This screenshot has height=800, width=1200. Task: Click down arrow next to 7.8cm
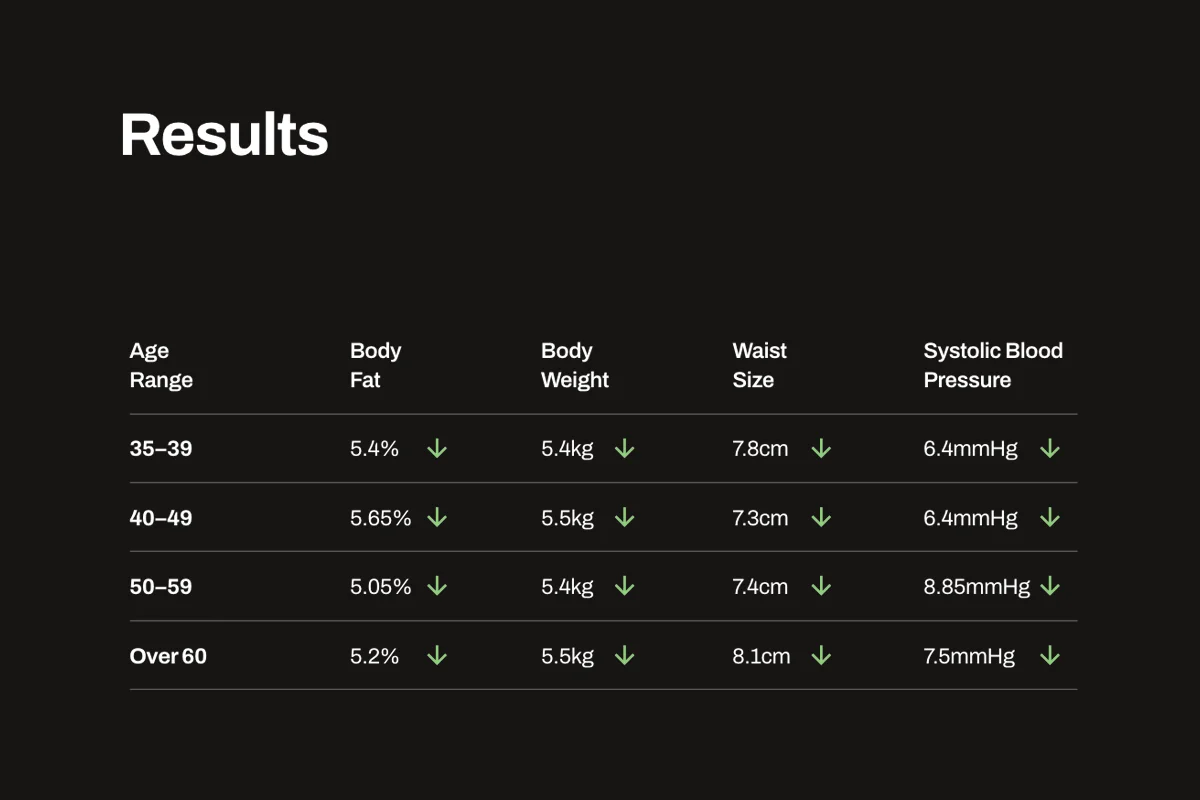(821, 449)
